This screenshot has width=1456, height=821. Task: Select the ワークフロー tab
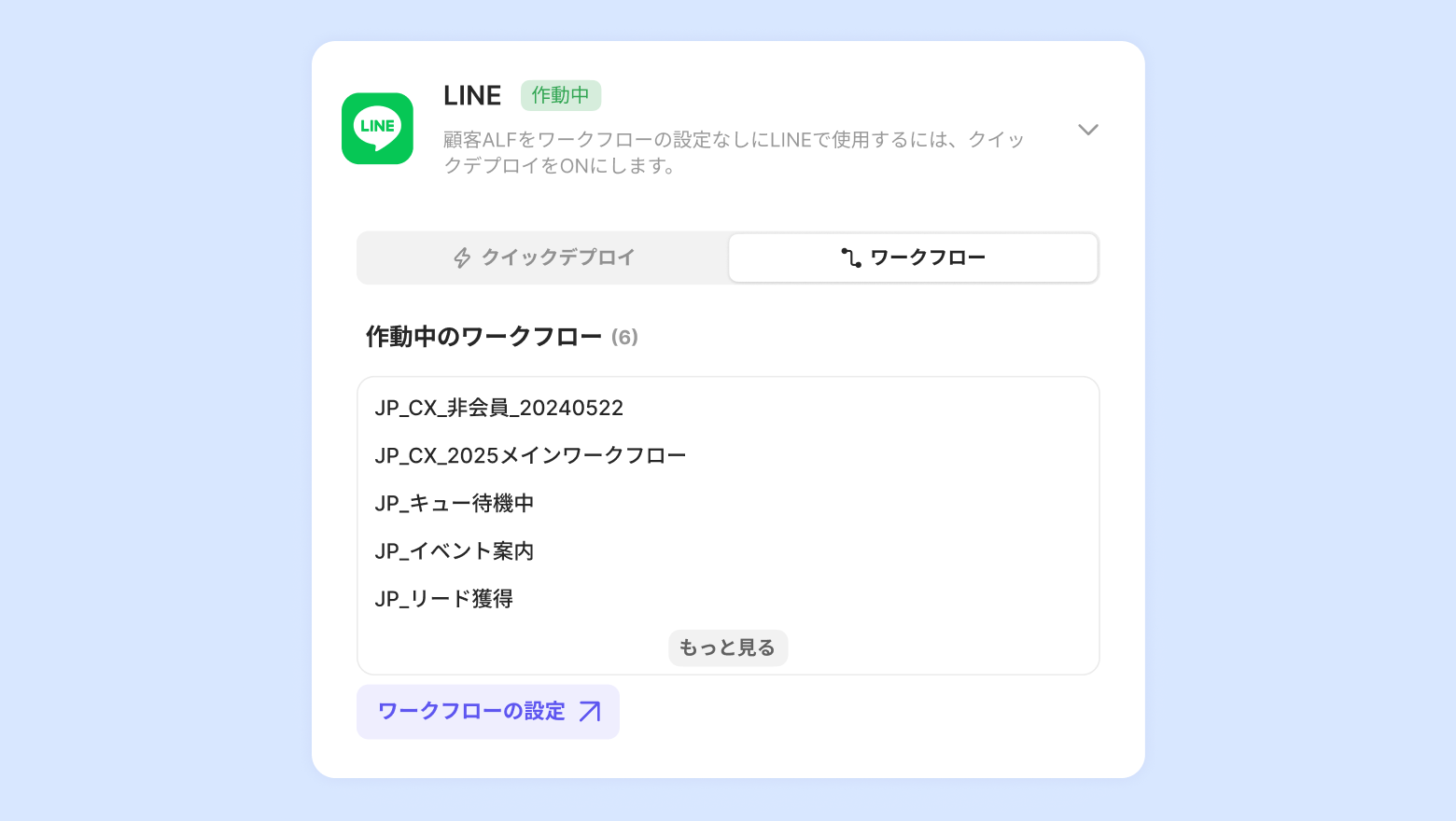point(913,257)
